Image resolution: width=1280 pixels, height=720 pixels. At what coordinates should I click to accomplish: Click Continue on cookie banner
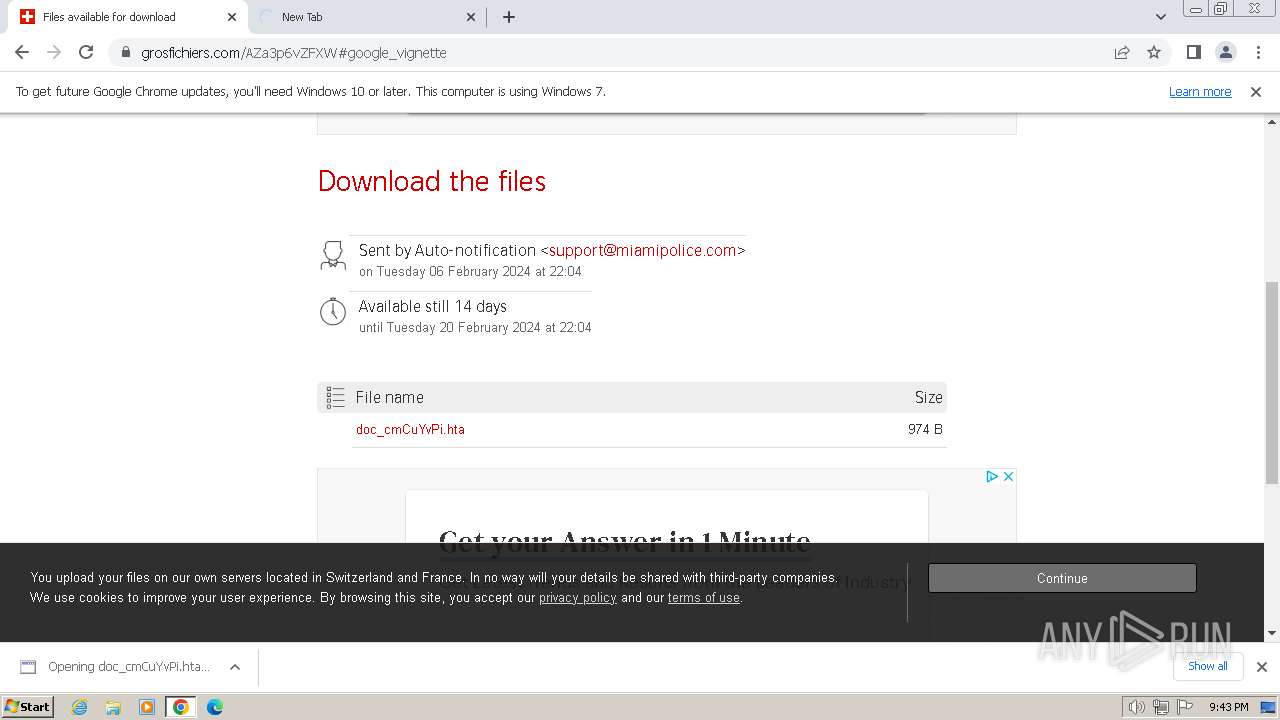pos(1062,578)
